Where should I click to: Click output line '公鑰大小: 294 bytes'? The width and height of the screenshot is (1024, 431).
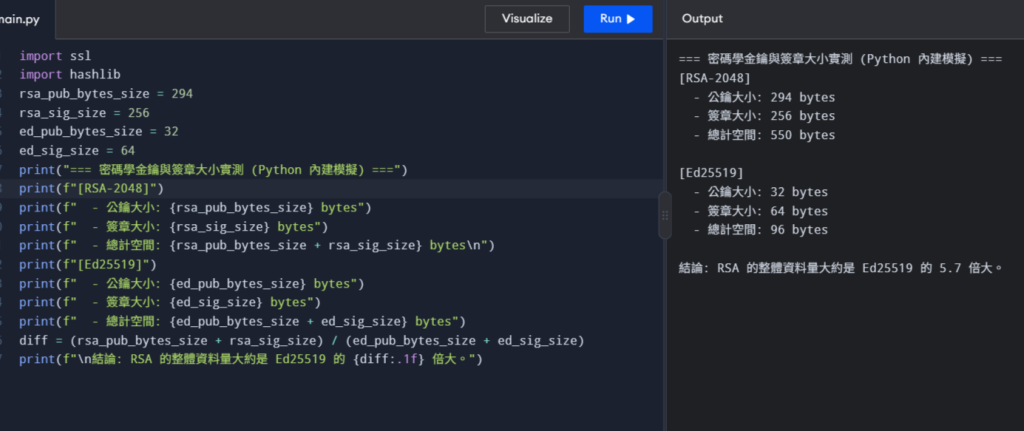pyautogui.click(x=764, y=97)
